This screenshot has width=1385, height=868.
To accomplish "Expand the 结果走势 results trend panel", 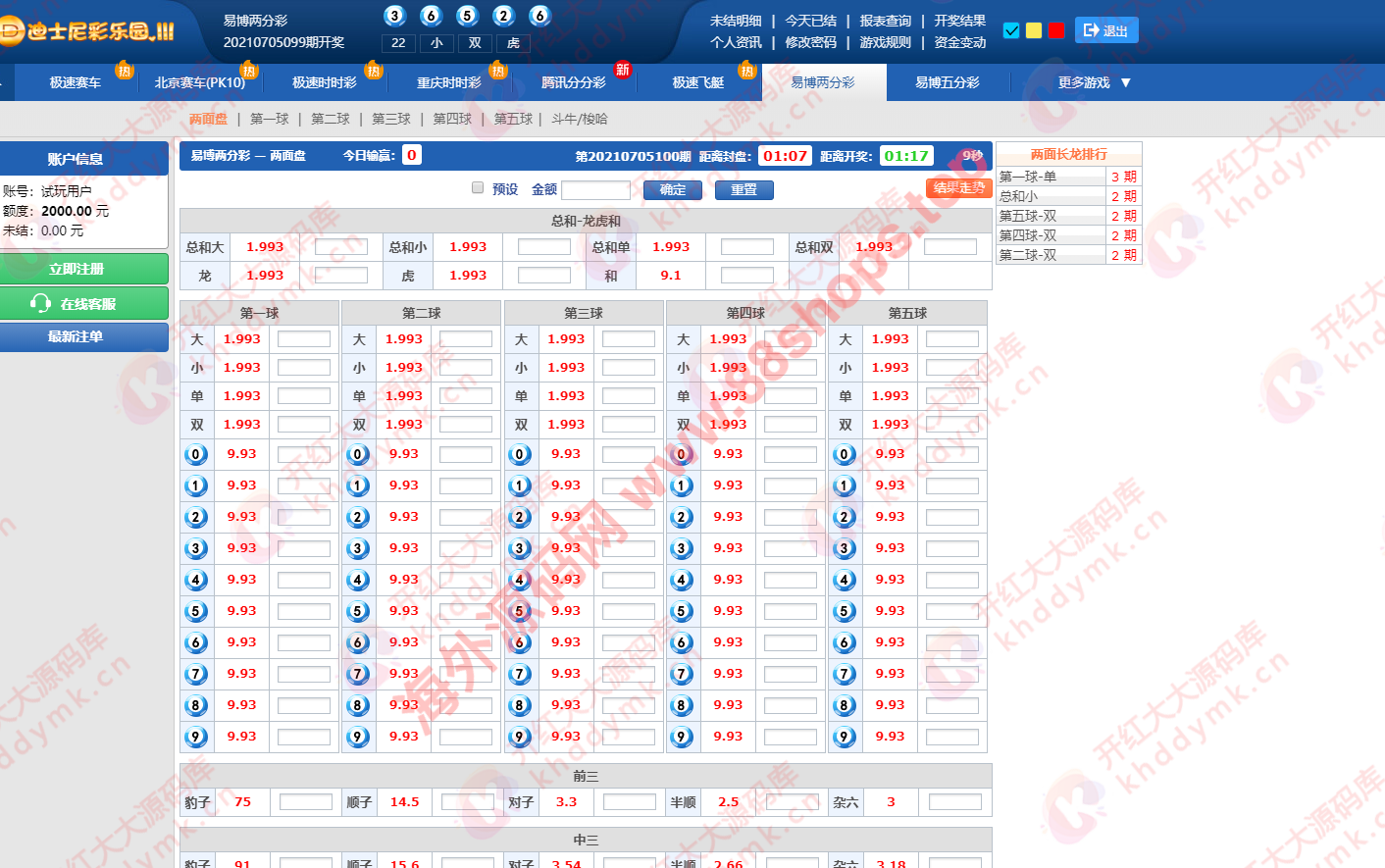I will pos(958,188).
